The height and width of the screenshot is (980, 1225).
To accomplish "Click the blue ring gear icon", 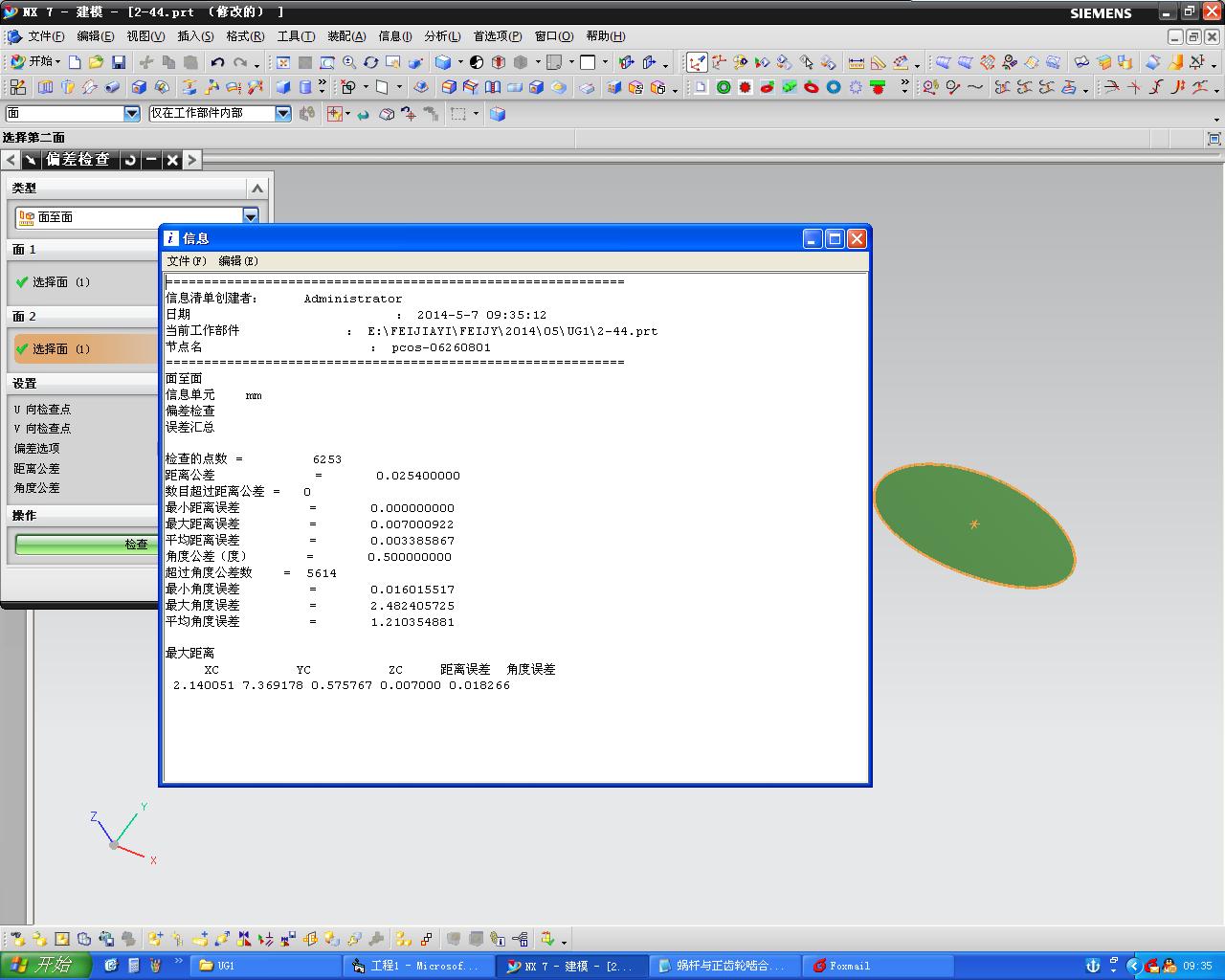I will click(x=834, y=87).
